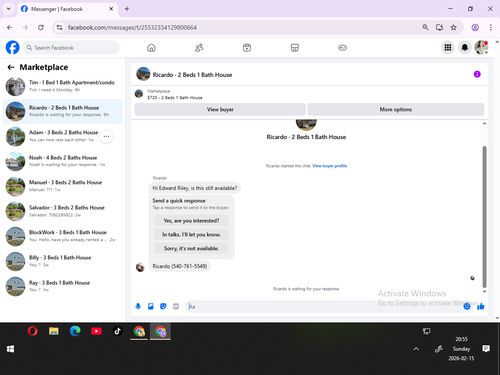This screenshot has height=375, width=500.
Task: Open the Chrome profile avatar
Action: click(475, 27)
